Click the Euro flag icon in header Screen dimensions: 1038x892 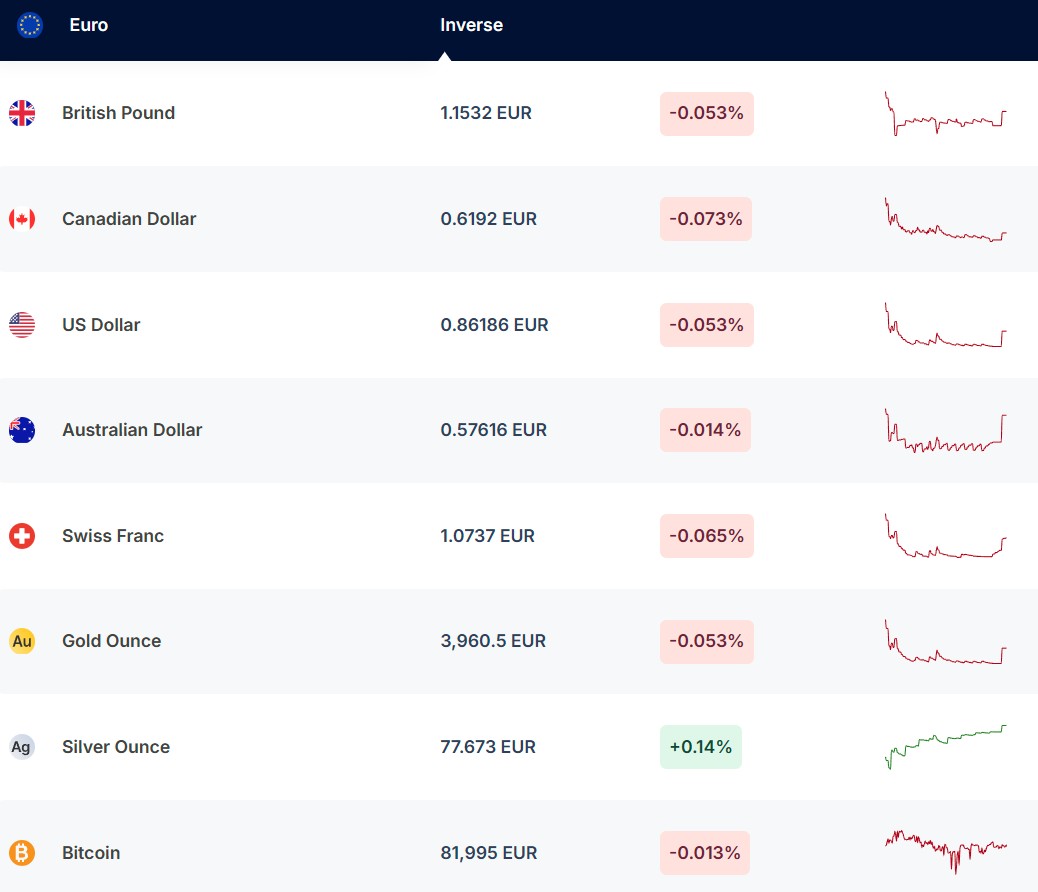click(30, 25)
